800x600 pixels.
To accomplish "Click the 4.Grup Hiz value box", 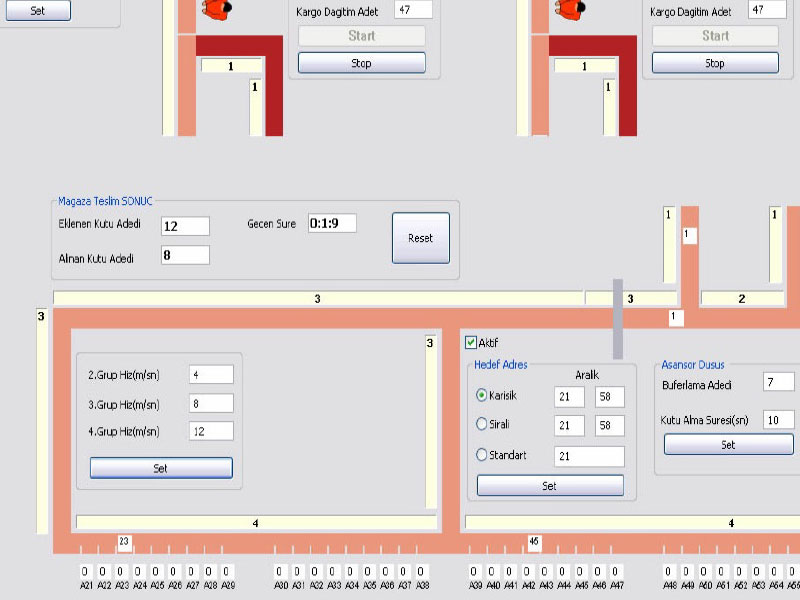I will [210, 431].
